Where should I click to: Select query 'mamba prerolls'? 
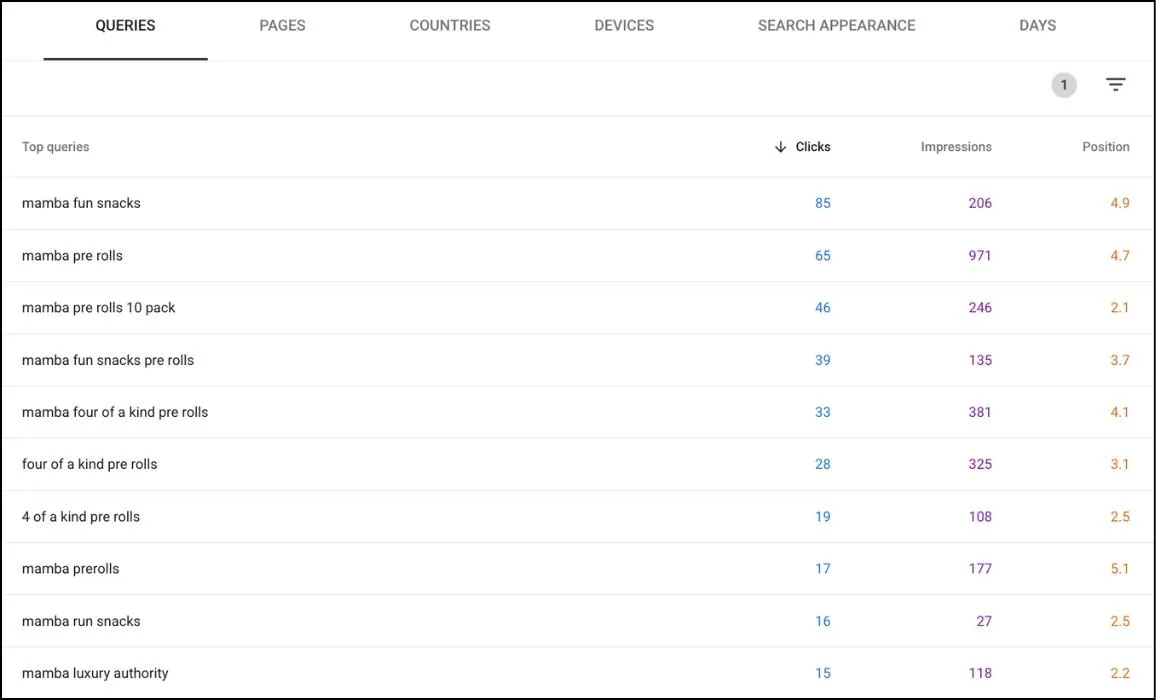tap(70, 569)
